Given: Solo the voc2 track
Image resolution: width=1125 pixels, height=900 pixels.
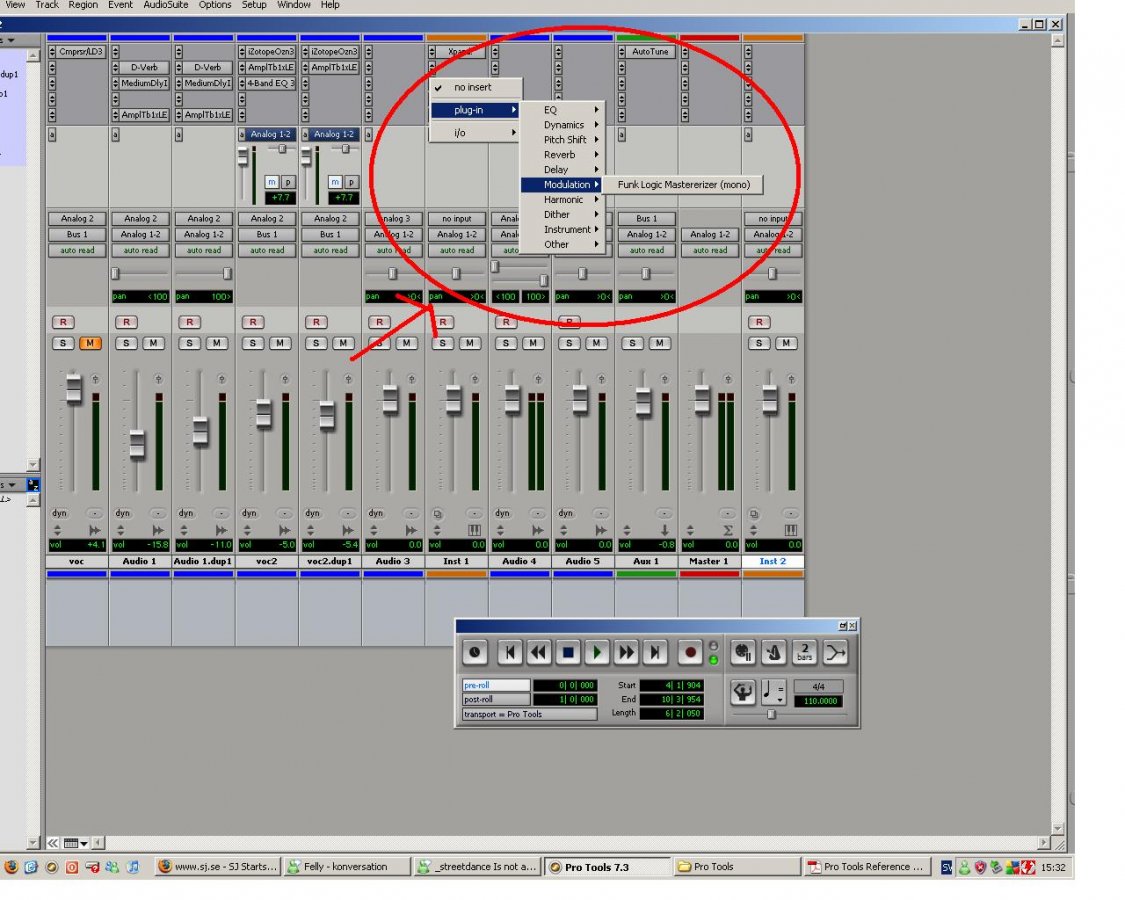Looking at the screenshot, I should click(x=253, y=343).
